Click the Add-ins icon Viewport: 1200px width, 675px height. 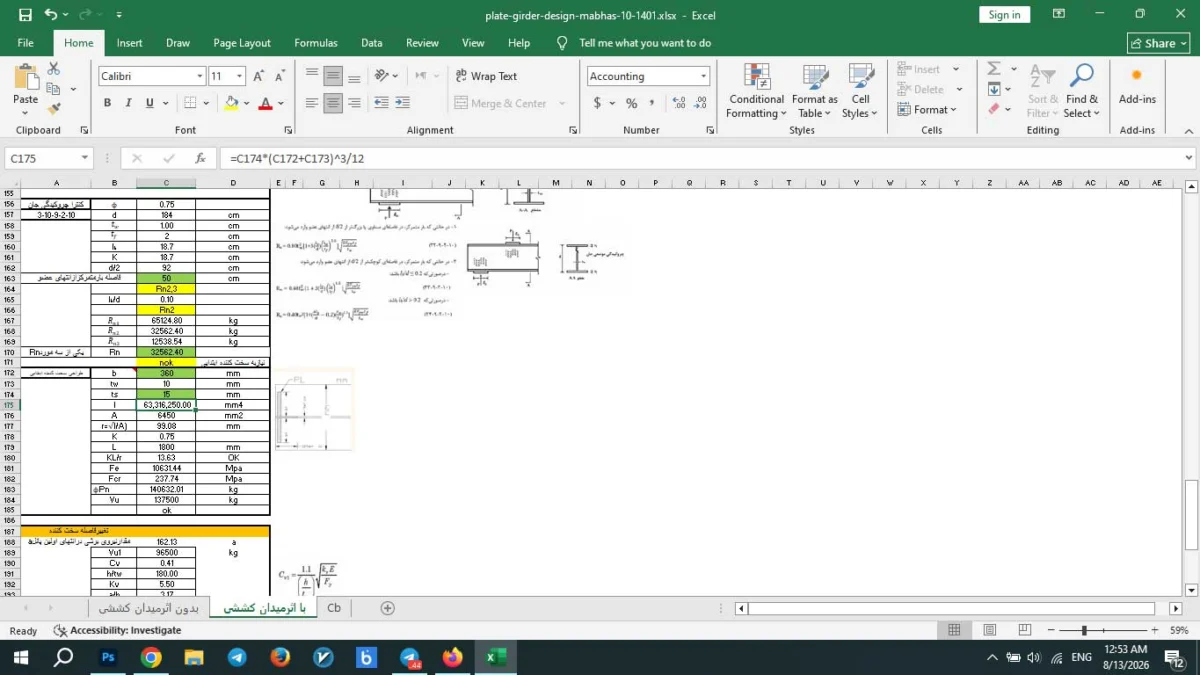click(x=1137, y=86)
